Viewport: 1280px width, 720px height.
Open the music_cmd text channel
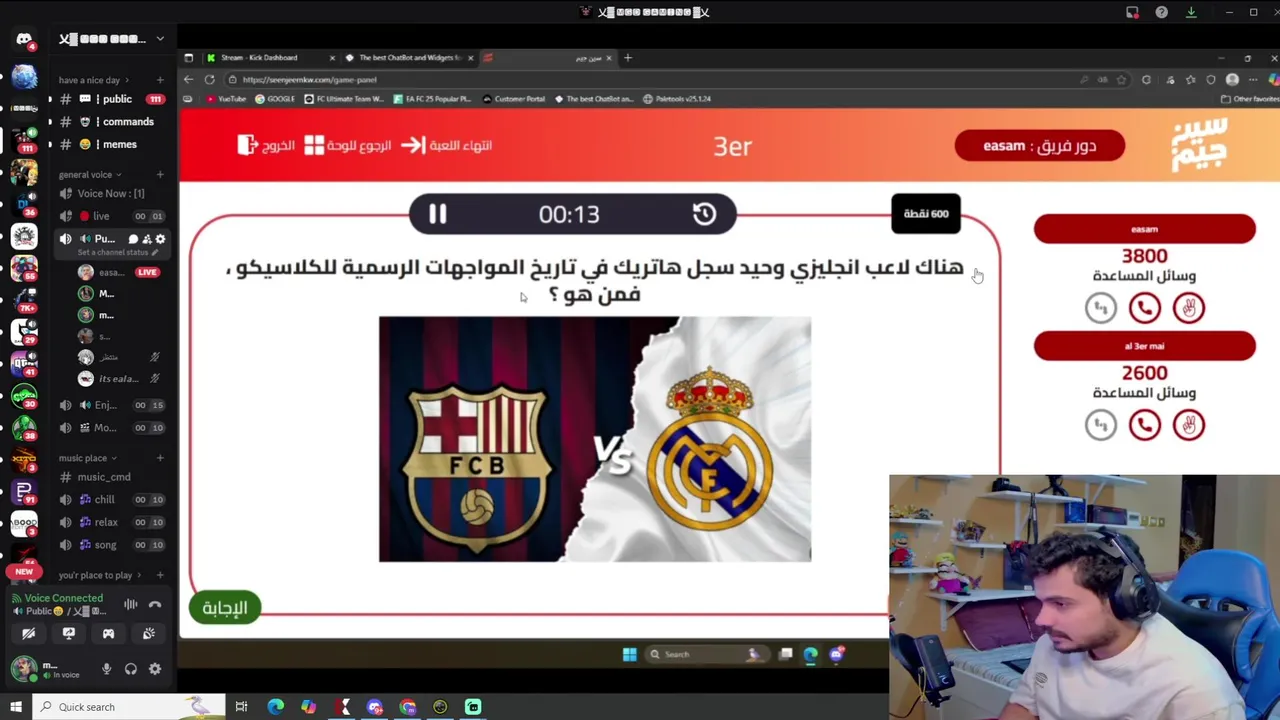[x=111, y=477]
